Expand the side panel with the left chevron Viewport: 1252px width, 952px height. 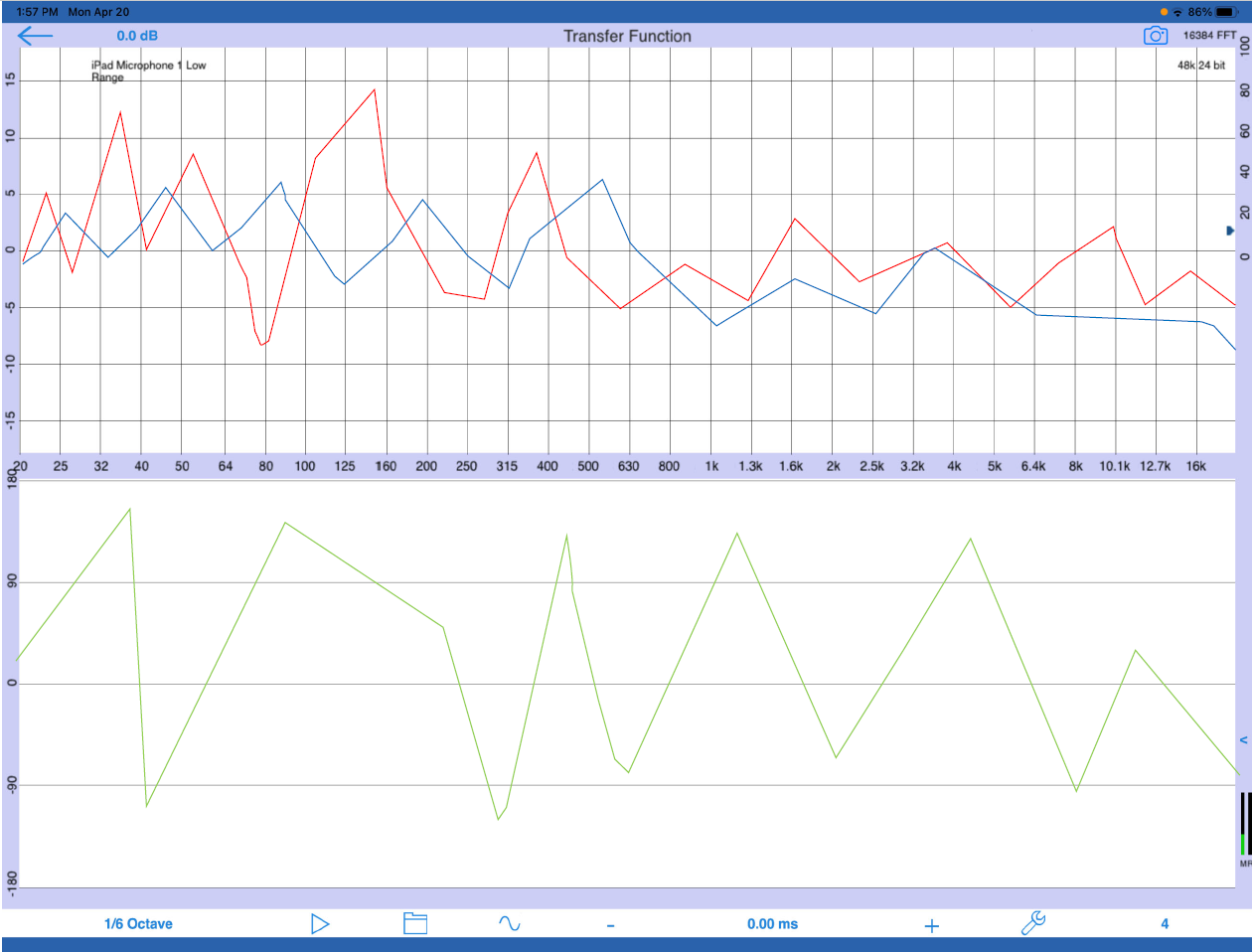pos(1243,740)
